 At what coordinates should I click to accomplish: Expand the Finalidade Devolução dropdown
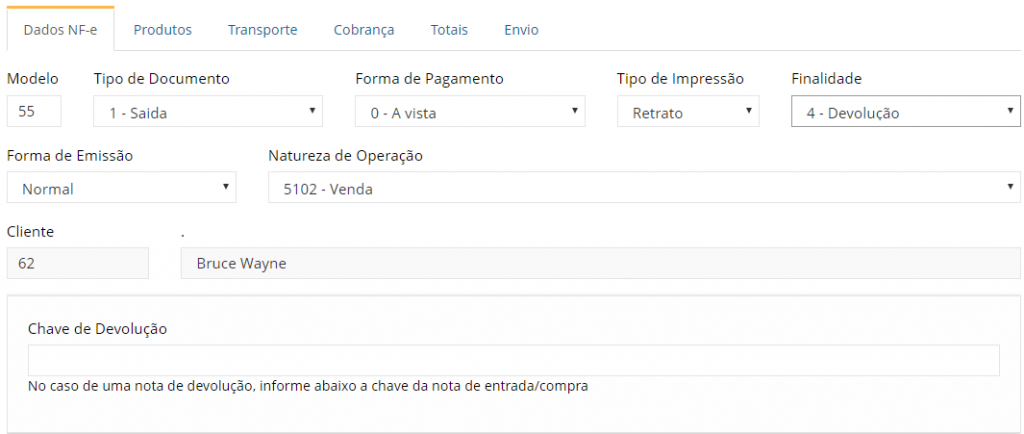[906, 112]
